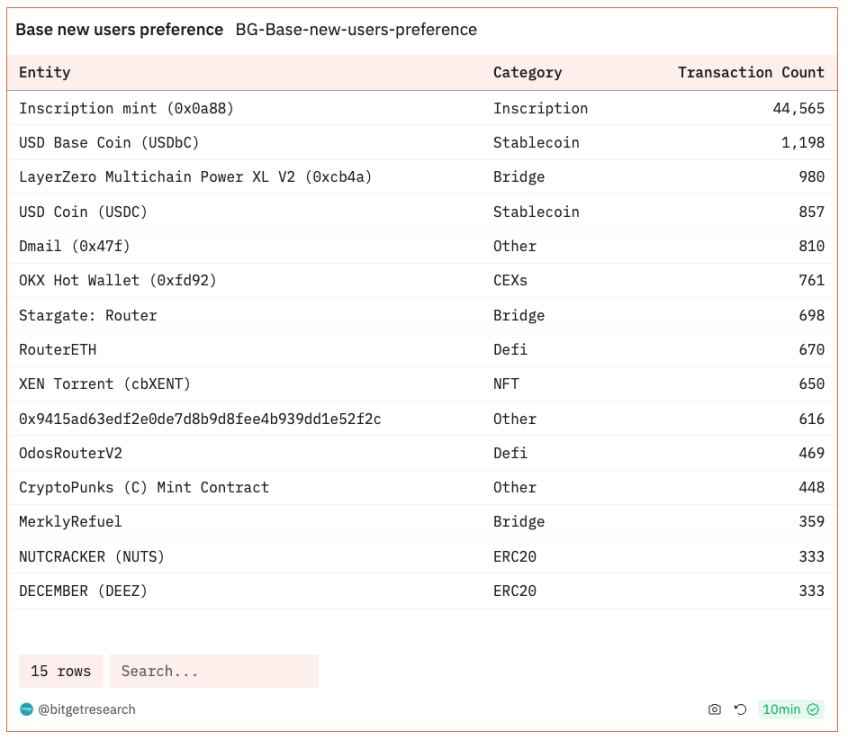The height and width of the screenshot is (740, 848).
Task: Click the 44,565 transaction count value
Action: click(798, 108)
